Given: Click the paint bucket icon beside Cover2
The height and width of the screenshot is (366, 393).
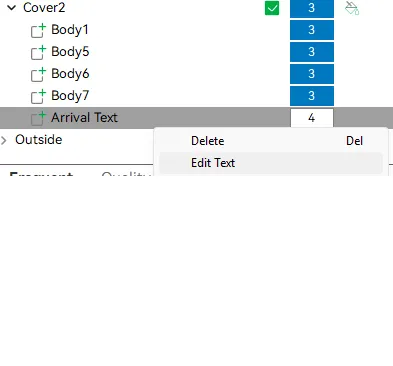Looking at the screenshot, I should click(352, 8).
